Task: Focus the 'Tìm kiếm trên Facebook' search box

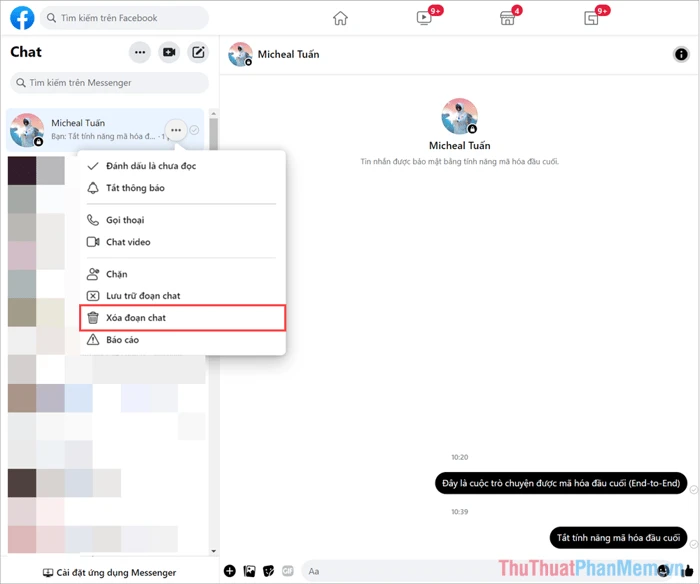Action: point(124,18)
